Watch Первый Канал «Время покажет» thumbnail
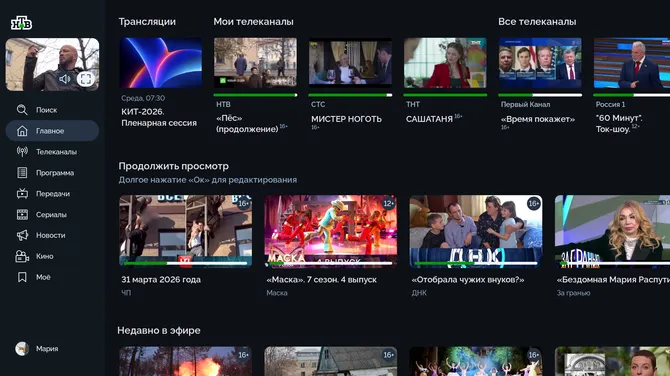The width and height of the screenshot is (670, 376). pyautogui.click(x=540, y=63)
